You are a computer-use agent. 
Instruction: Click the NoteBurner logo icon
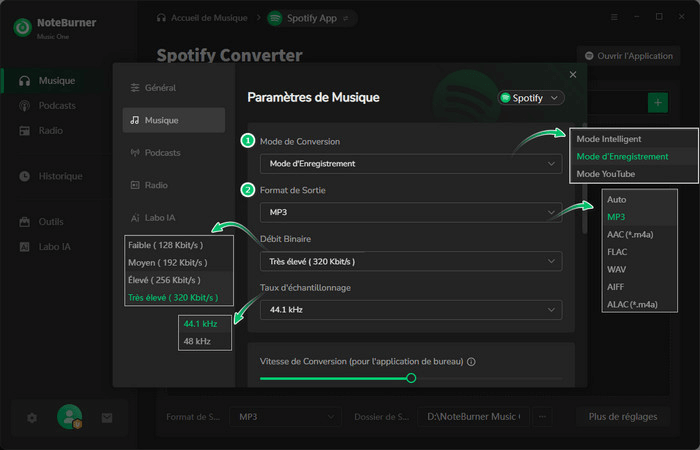(x=22, y=28)
